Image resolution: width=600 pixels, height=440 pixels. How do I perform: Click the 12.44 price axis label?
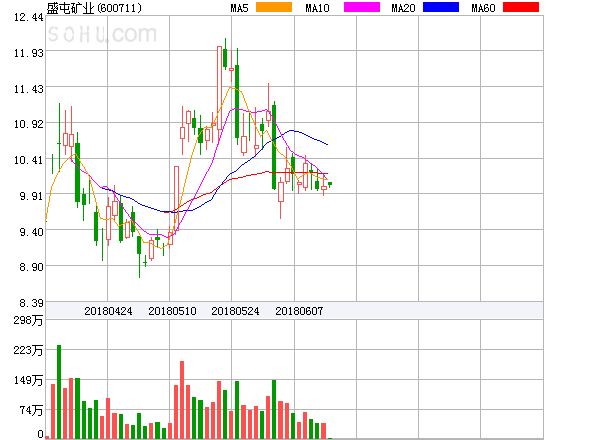(29, 17)
